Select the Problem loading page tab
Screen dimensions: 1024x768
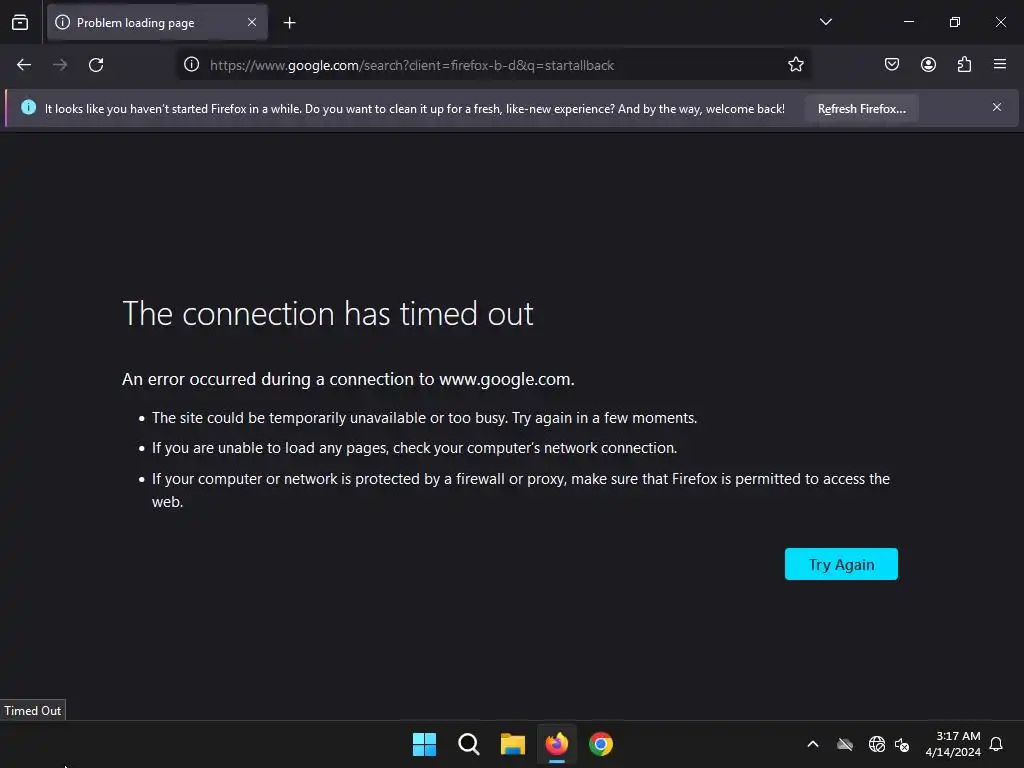pyautogui.click(x=157, y=23)
